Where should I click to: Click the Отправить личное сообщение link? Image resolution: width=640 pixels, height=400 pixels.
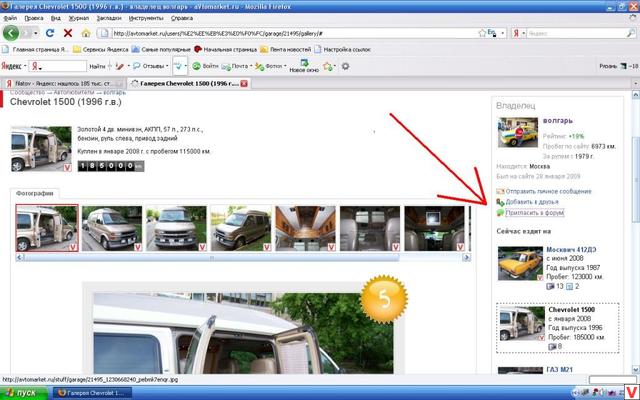pyautogui.click(x=548, y=191)
